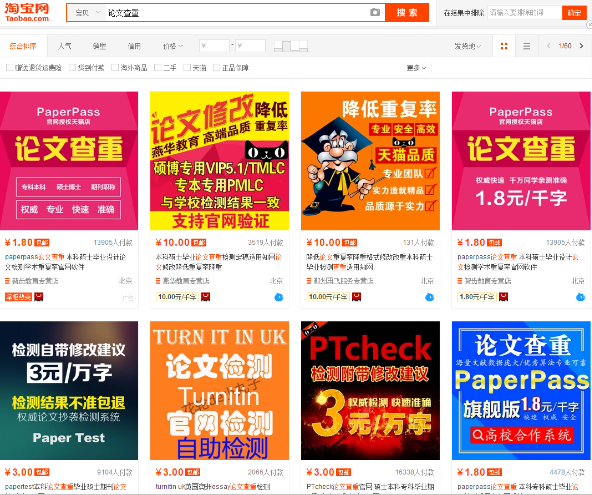Image resolution: width=592 pixels, height=495 pixels.
Task: Open the 宝贝 search type dropdown
Action: 88,13
